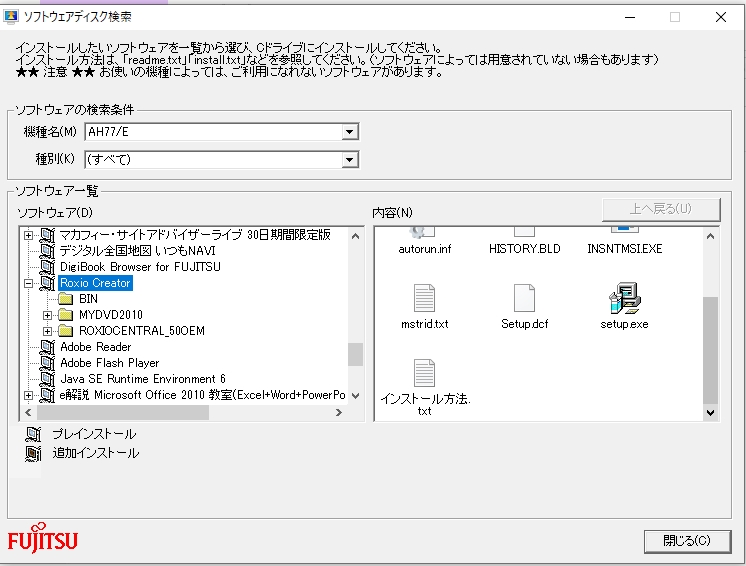Click the Adobe Reader software icon
The width and height of the screenshot is (746, 566).
(x=48, y=347)
